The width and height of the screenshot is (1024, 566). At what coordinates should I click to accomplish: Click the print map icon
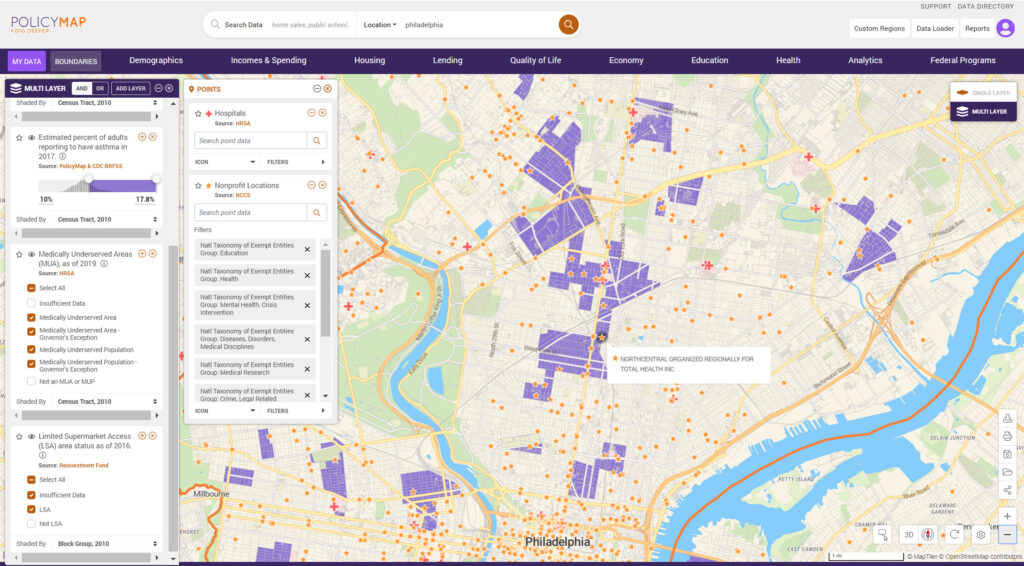click(x=1007, y=436)
